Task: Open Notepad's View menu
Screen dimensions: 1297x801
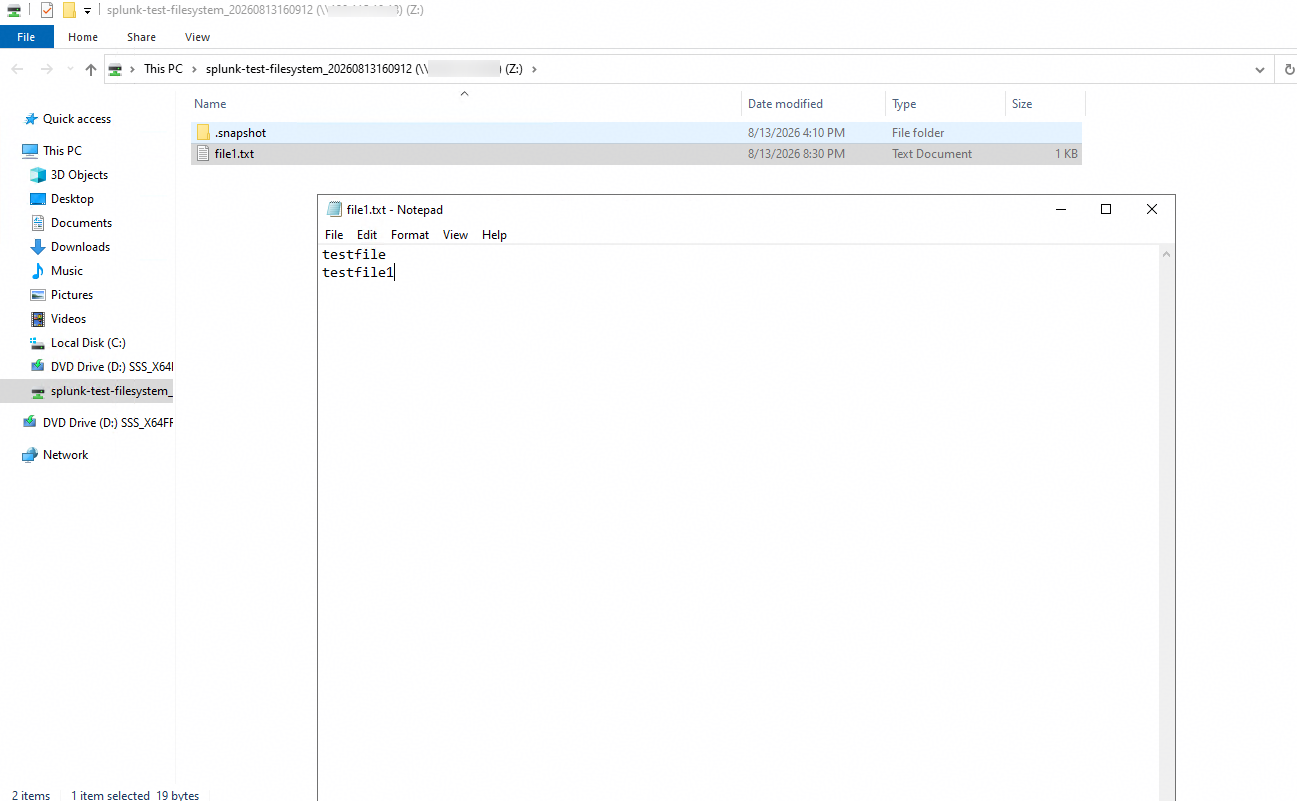Action: [456, 235]
